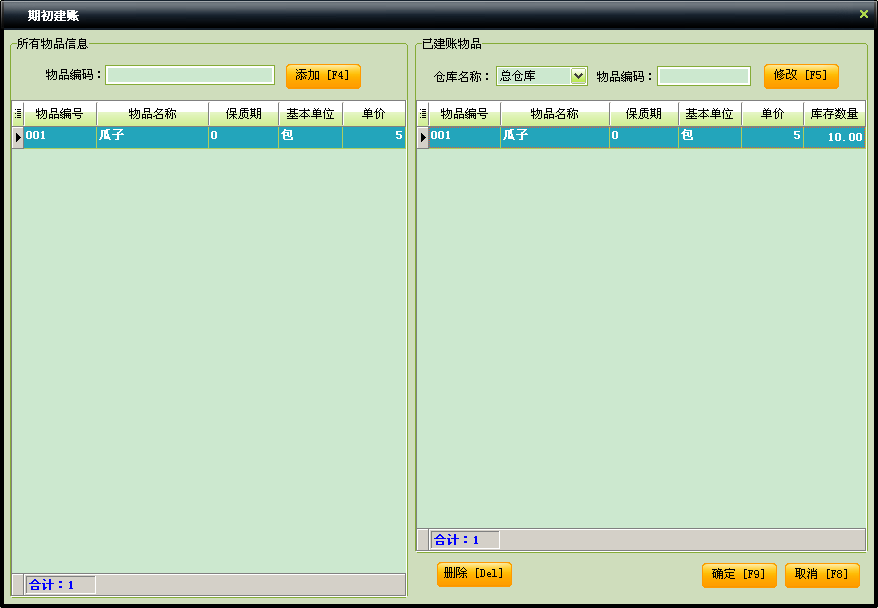This screenshot has width=878, height=608.
Task: Focus the left 物品编码 input field
Action: coord(190,75)
